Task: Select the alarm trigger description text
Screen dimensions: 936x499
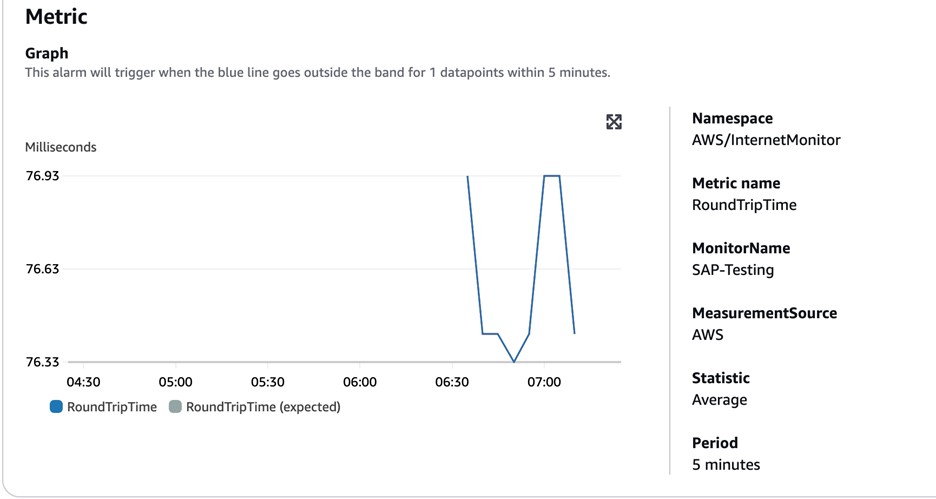Action: (x=317, y=73)
